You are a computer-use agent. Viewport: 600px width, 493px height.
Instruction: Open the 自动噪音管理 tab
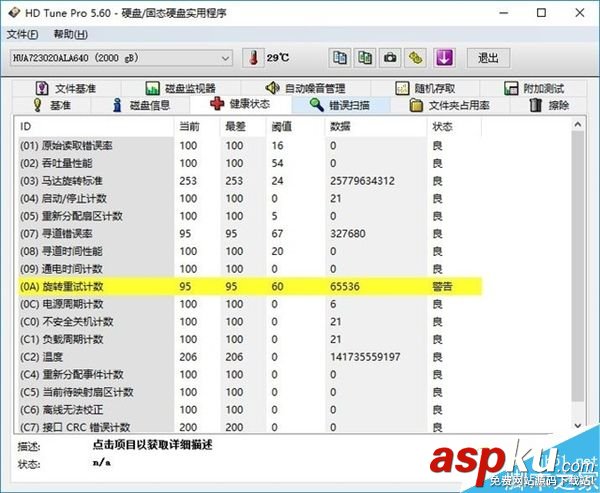coord(305,88)
